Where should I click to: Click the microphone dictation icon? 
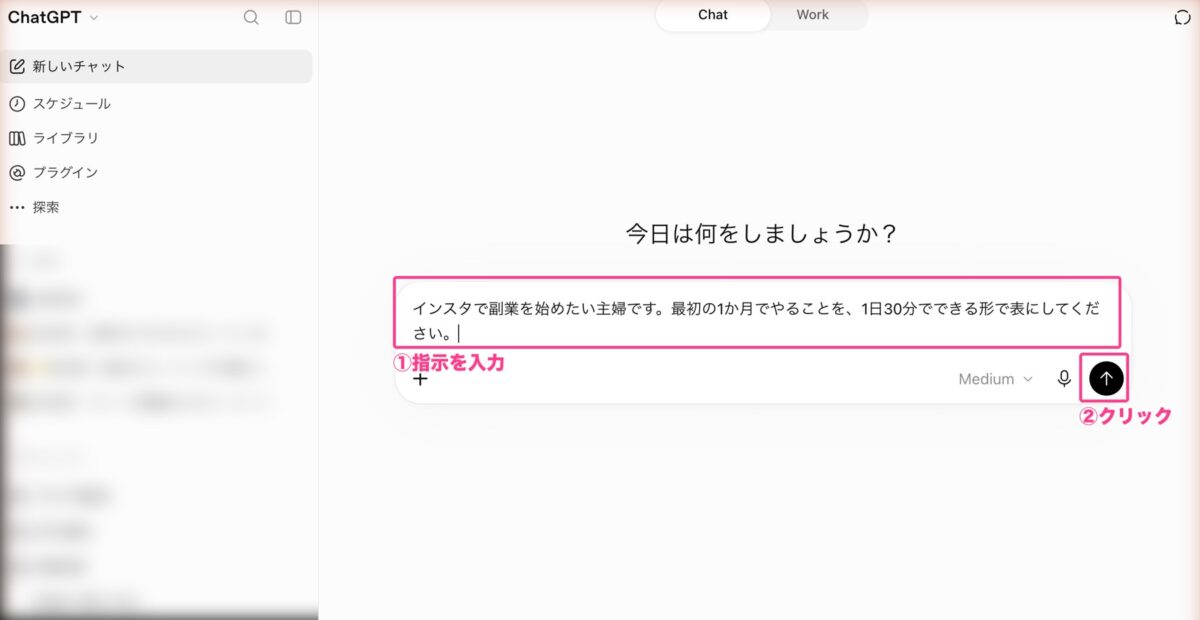point(1064,379)
